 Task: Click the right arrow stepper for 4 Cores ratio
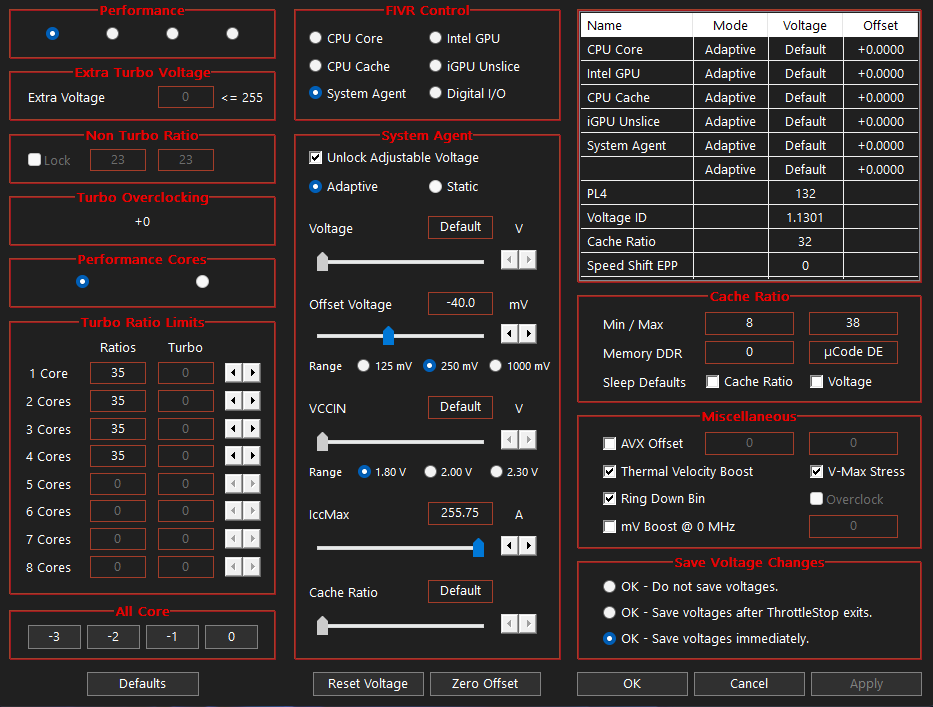[252, 456]
